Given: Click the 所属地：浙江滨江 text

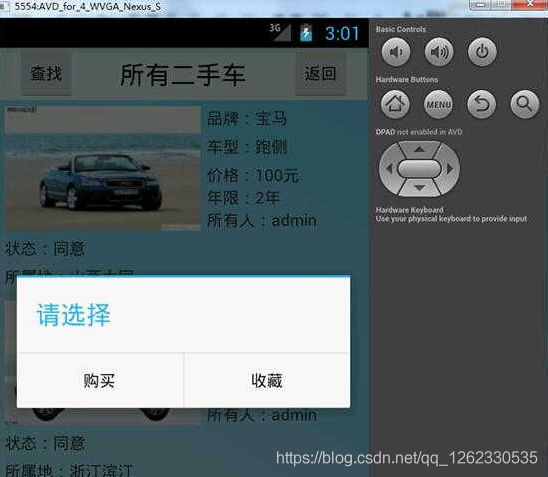Looking at the screenshot, I should coord(69,470).
